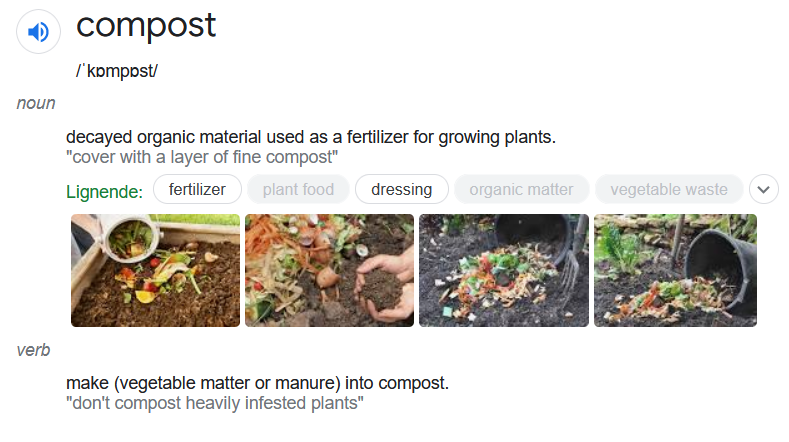This screenshot has height=442, width=789.
Task: Click the 'plant food' synonym chip
Action: [298, 189]
